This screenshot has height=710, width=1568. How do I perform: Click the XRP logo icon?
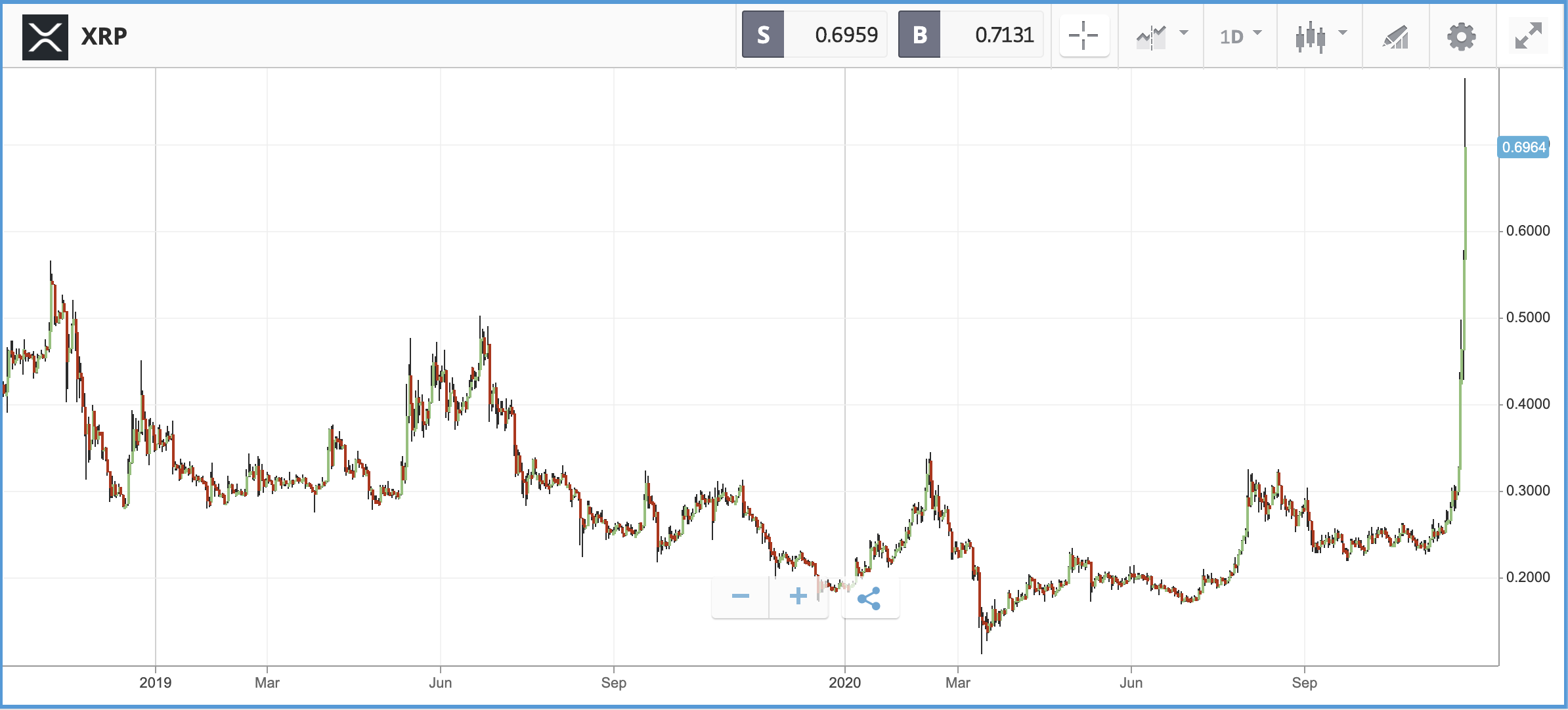(x=45, y=37)
